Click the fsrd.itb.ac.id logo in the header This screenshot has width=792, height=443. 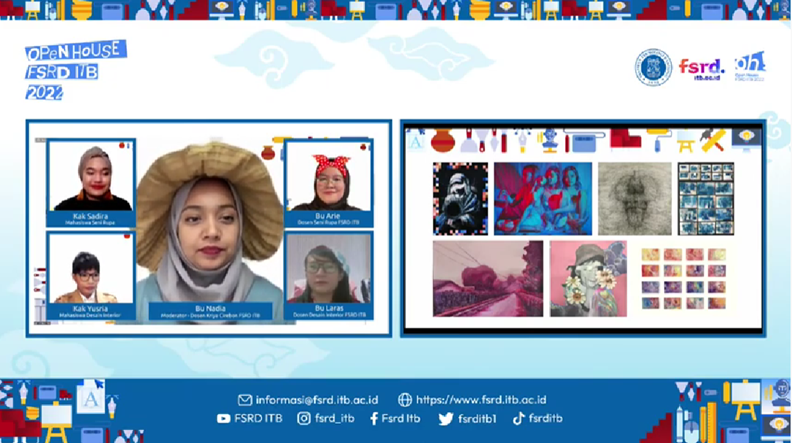[700, 68]
